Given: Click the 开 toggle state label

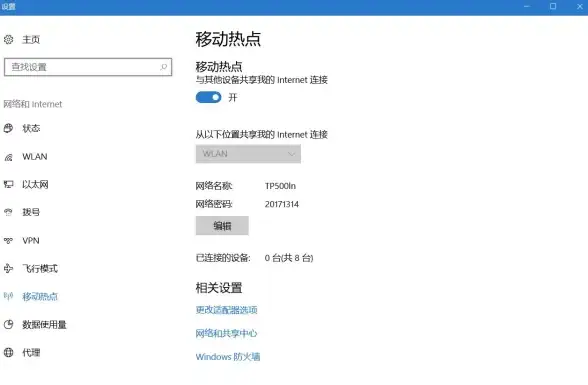Looking at the screenshot, I should pyautogui.click(x=233, y=97).
